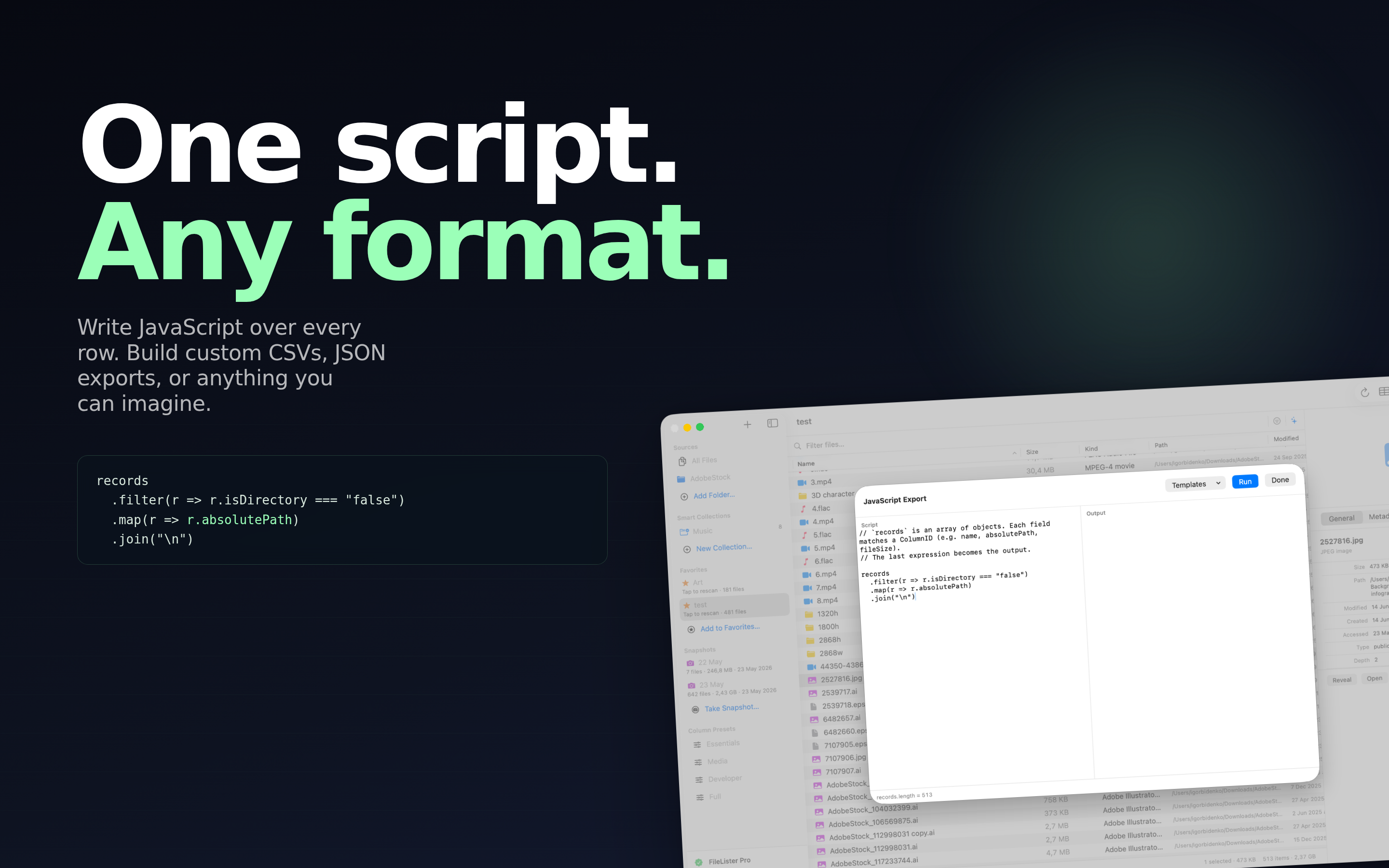Screen dimensions: 1389x868
Task: Click the filter options circle icon in the toolbar
Action: 1277,421
